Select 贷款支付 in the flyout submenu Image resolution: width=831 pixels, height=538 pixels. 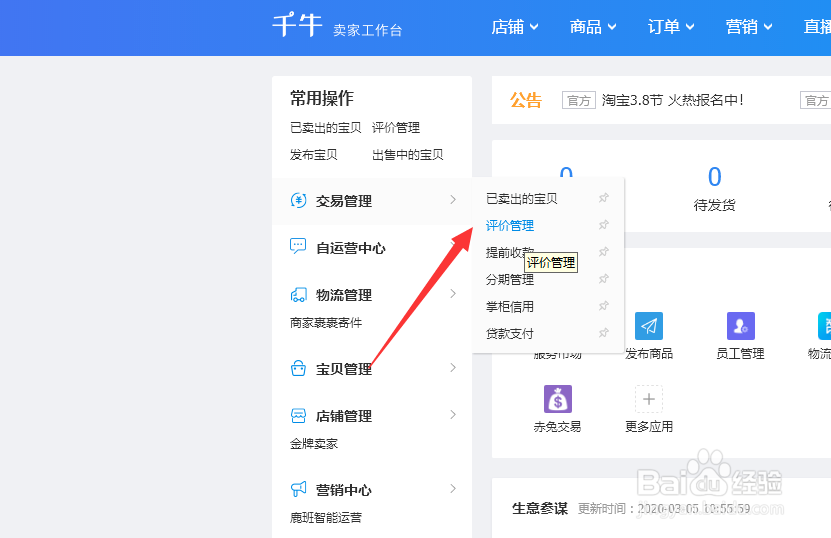click(x=510, y=334)
